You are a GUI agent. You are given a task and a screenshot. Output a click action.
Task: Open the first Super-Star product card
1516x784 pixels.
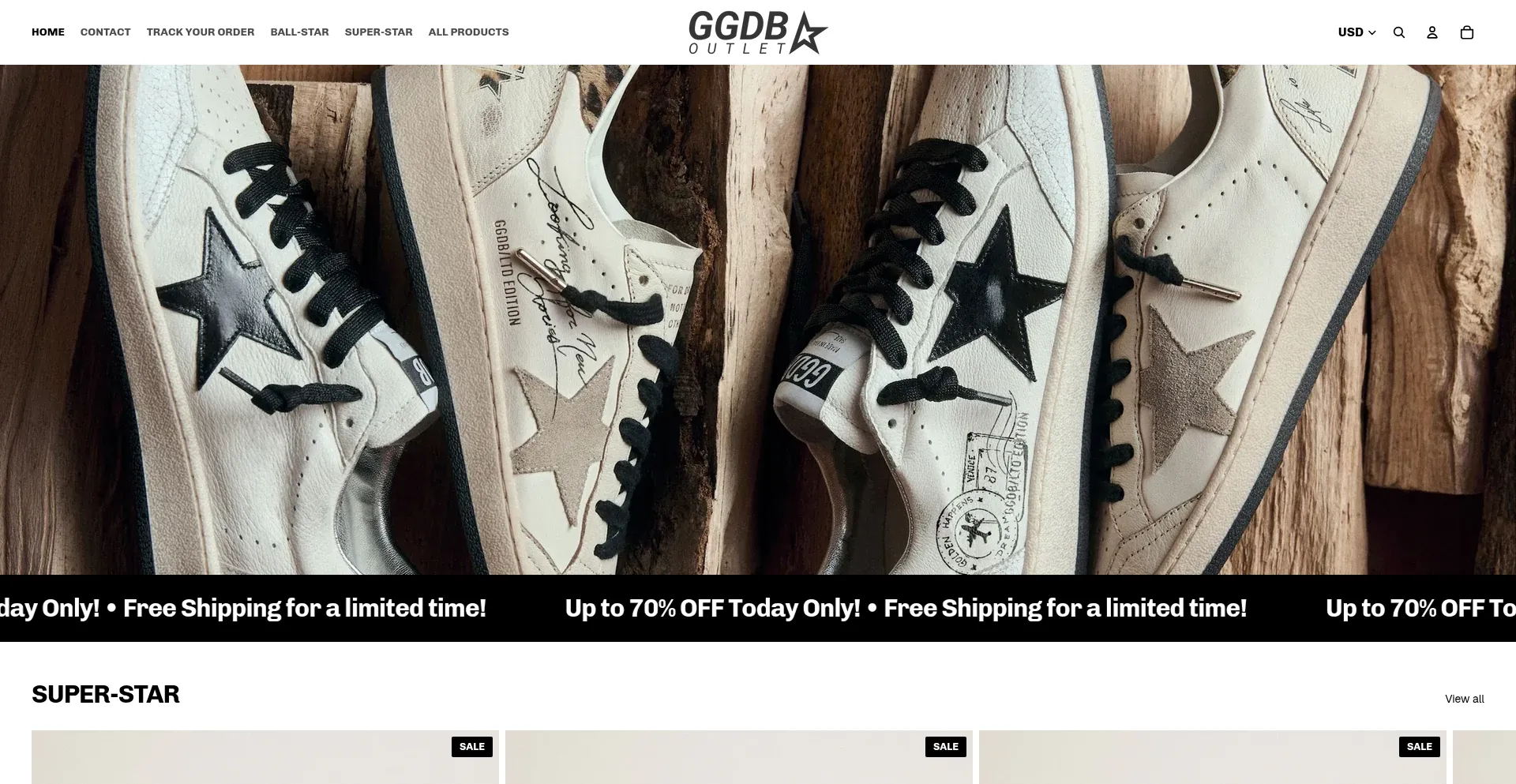265,757
